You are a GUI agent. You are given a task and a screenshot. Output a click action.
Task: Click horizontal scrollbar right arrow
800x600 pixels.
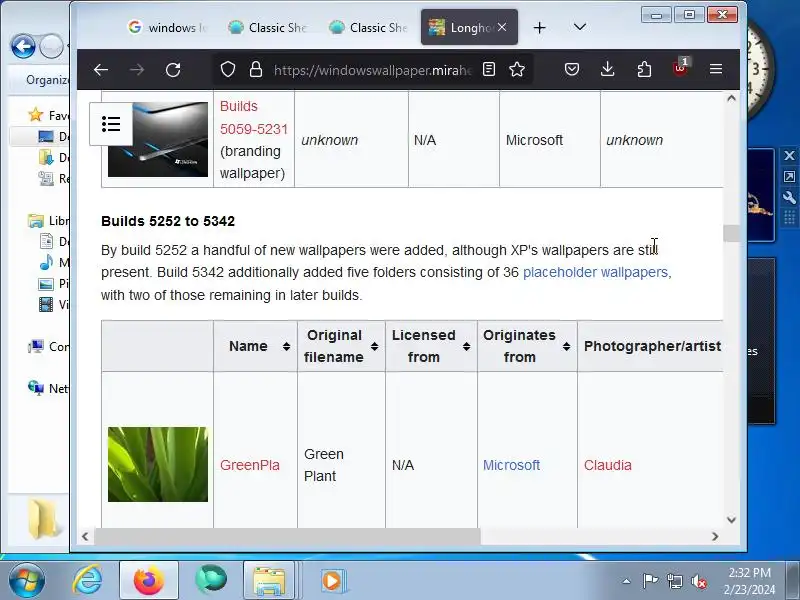(715, 536)
